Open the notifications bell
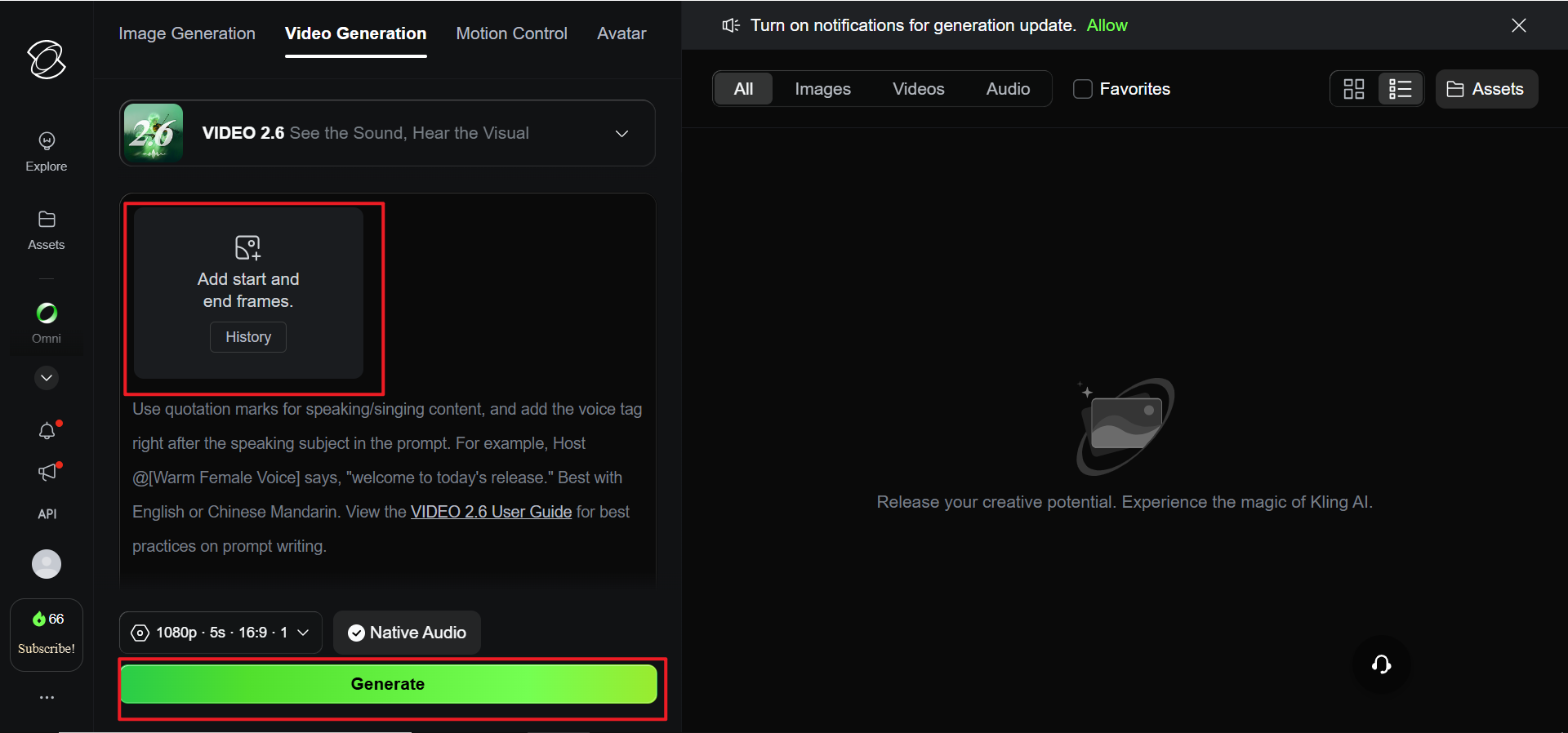1568x733 pixels. 47,431
